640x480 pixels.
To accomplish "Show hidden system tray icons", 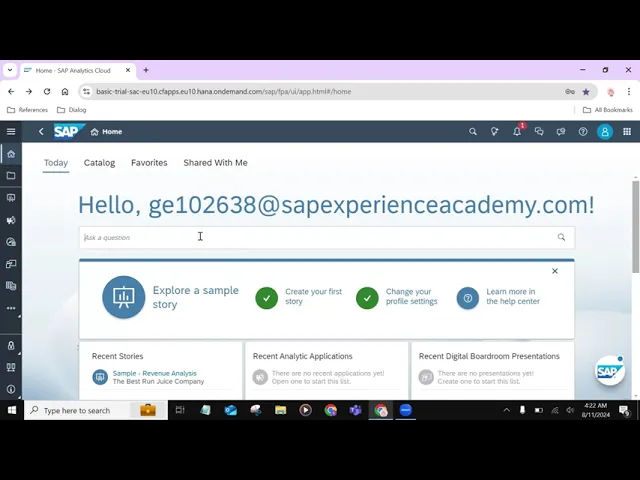I will pyautogui.click(x=507, y=410).
